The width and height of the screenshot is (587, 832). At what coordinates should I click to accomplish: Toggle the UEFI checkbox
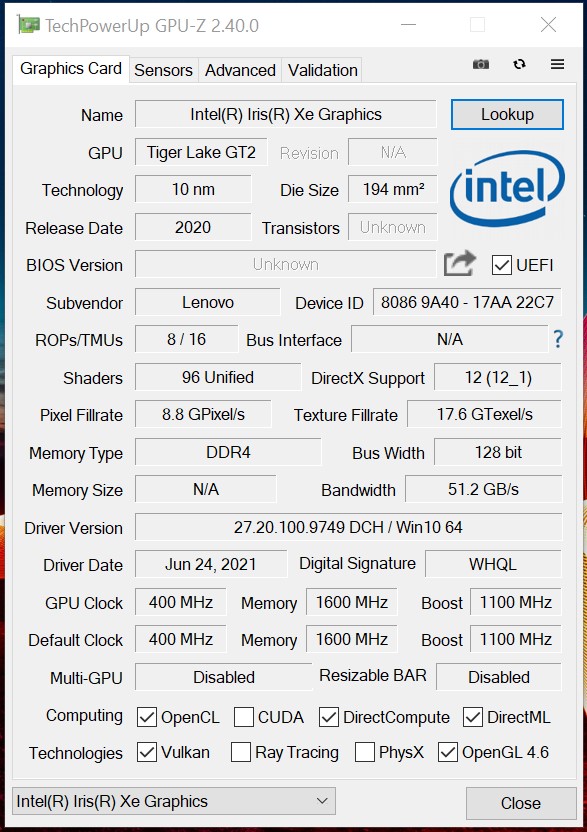[x=502, y=265]
